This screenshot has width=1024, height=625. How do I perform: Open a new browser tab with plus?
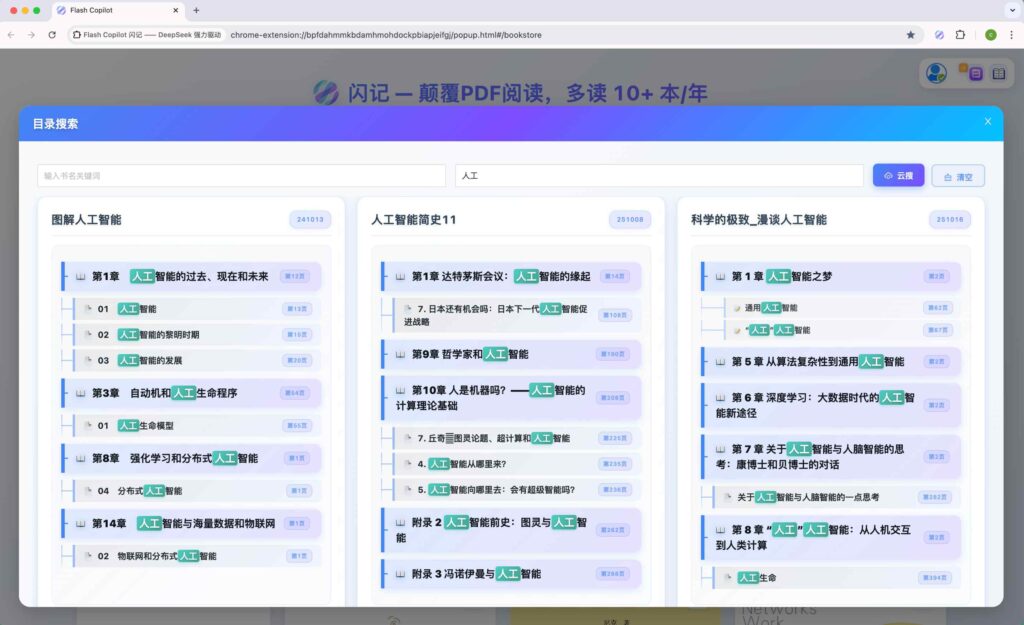(x=196, y=10)
